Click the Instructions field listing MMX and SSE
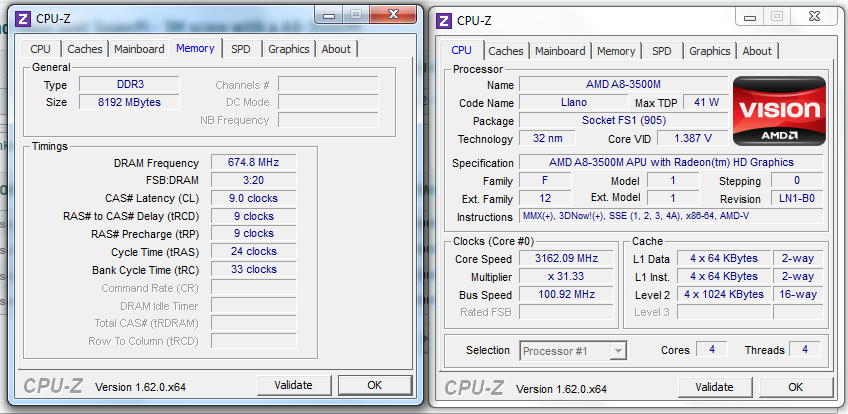The width and height of the screenshot is (848, 414). pyautogui.click(x=671, y=216)
